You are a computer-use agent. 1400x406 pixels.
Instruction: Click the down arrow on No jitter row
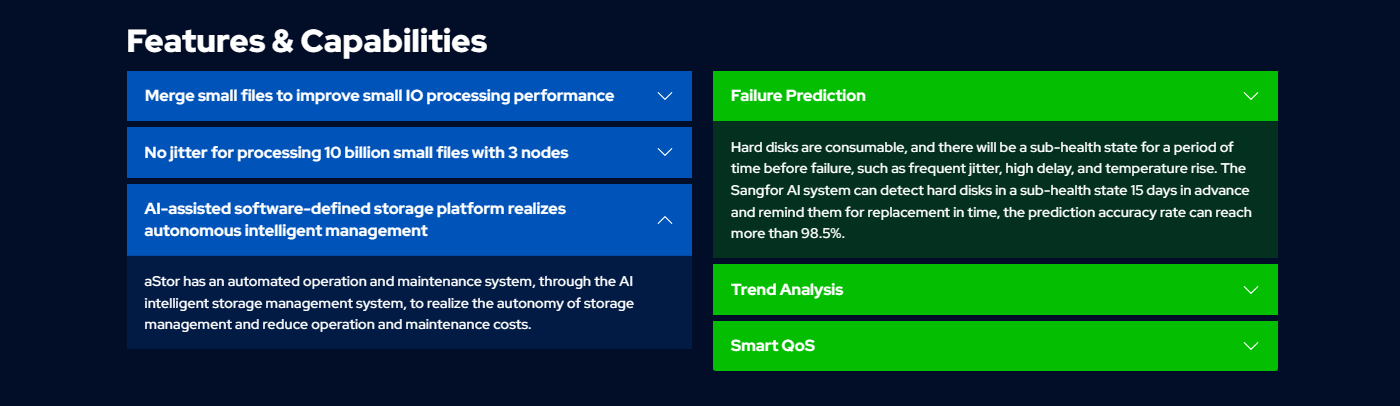point(665,152)
